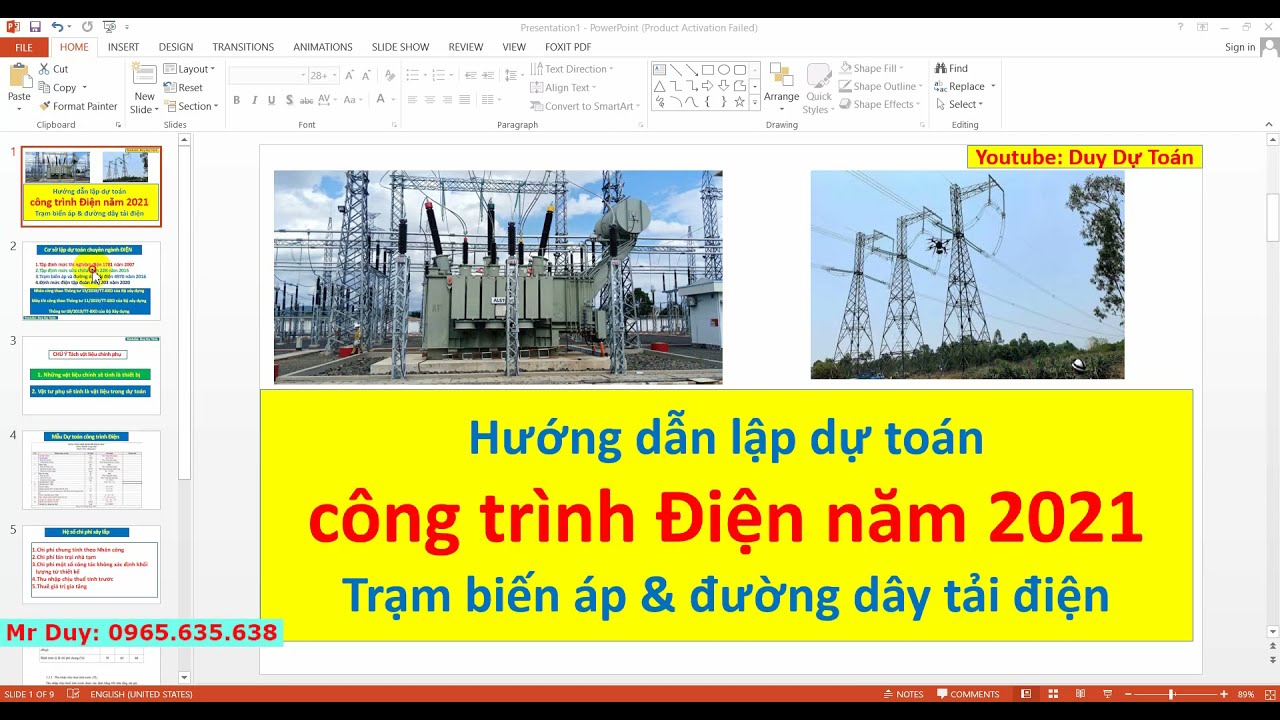Select the block right arrow shape
This screenshot has height=720, width=1280.
pos(707,86)
